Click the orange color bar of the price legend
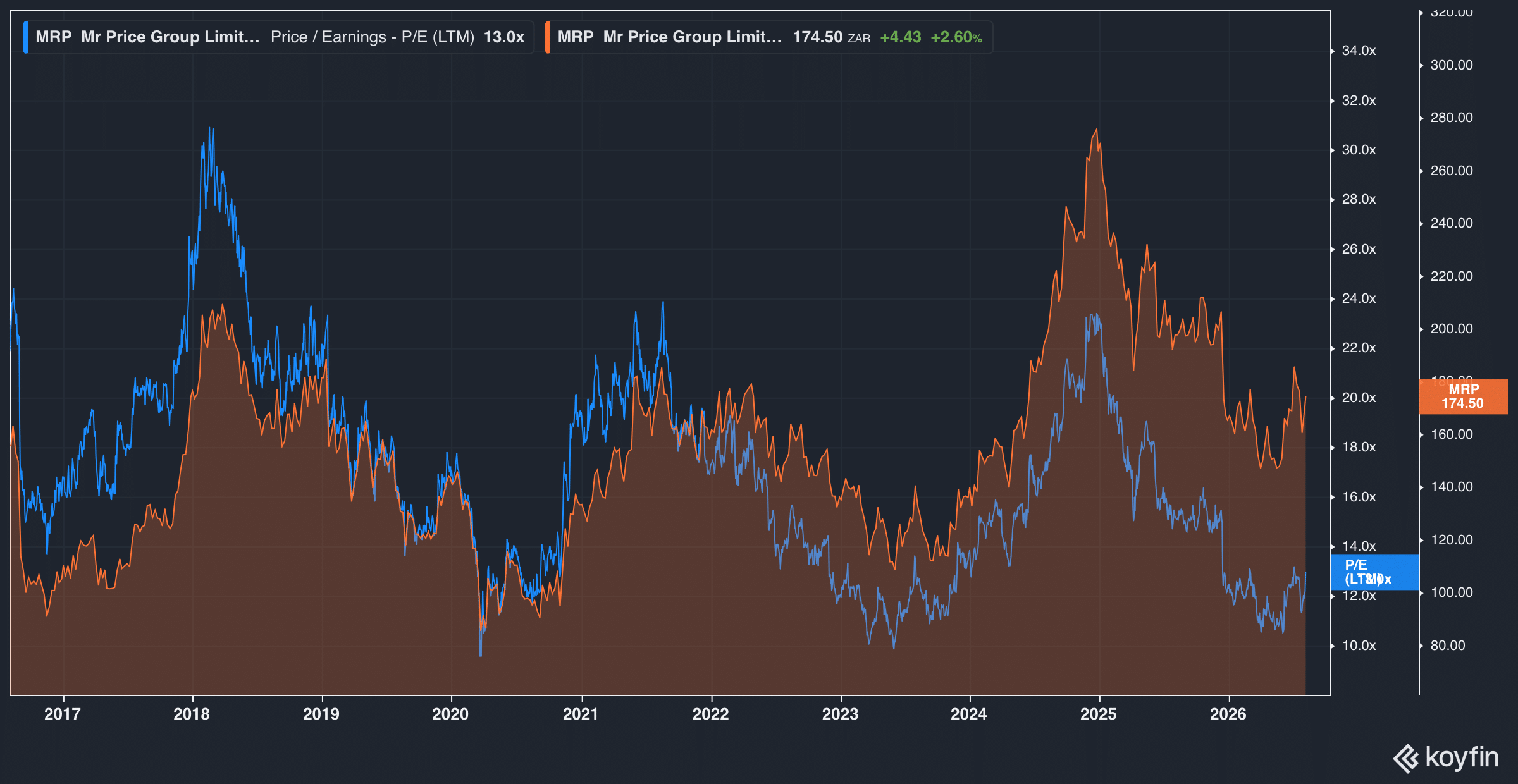 tap(547, 37)
